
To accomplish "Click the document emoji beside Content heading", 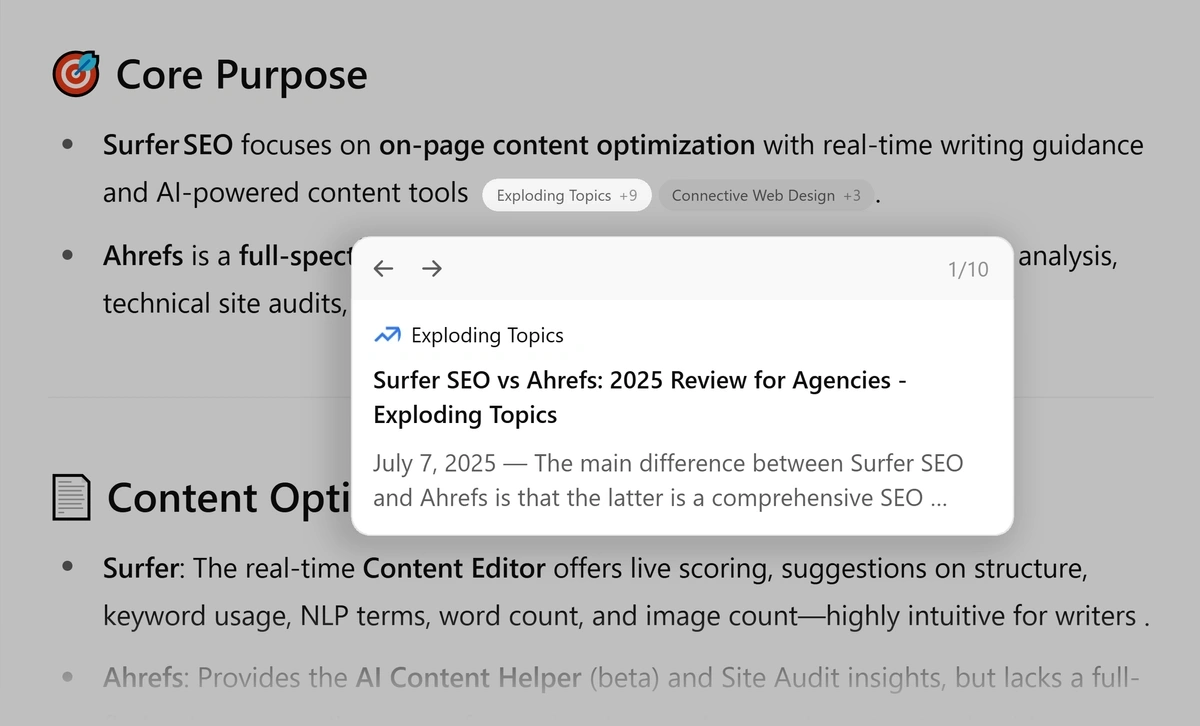I will pyautogui.click(x=71, y=497).
